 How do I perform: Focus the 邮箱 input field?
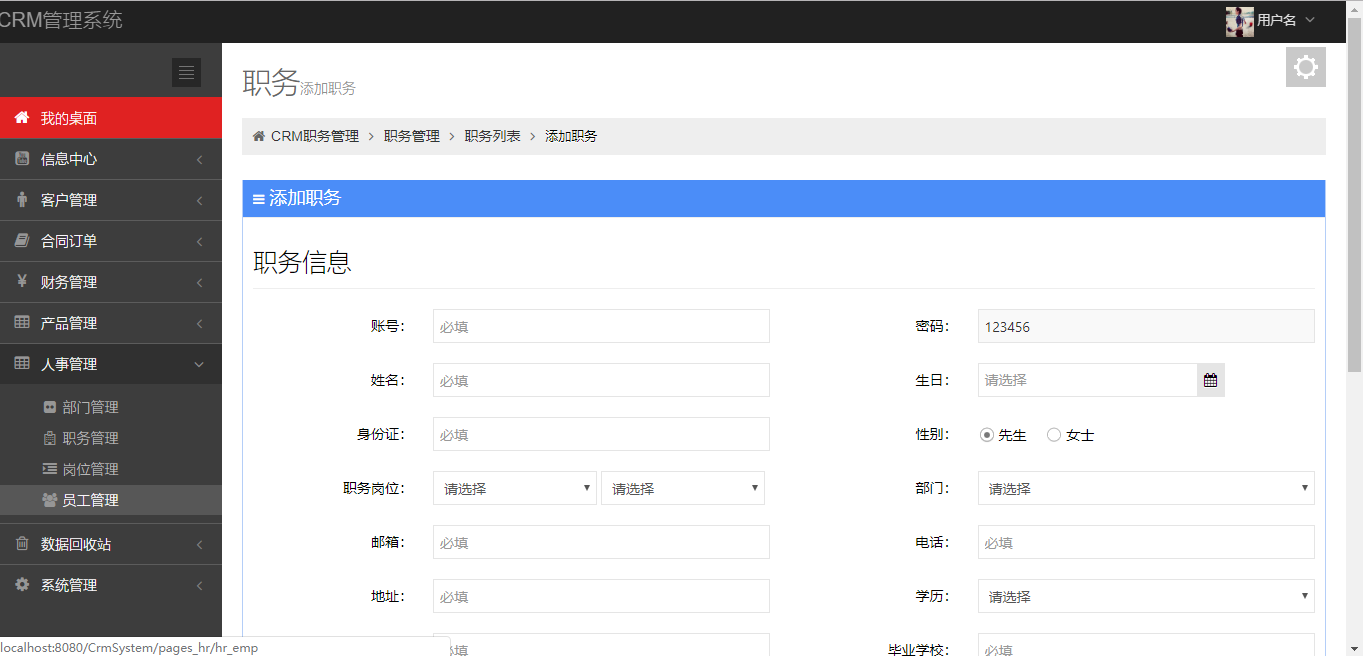point(601,542)
